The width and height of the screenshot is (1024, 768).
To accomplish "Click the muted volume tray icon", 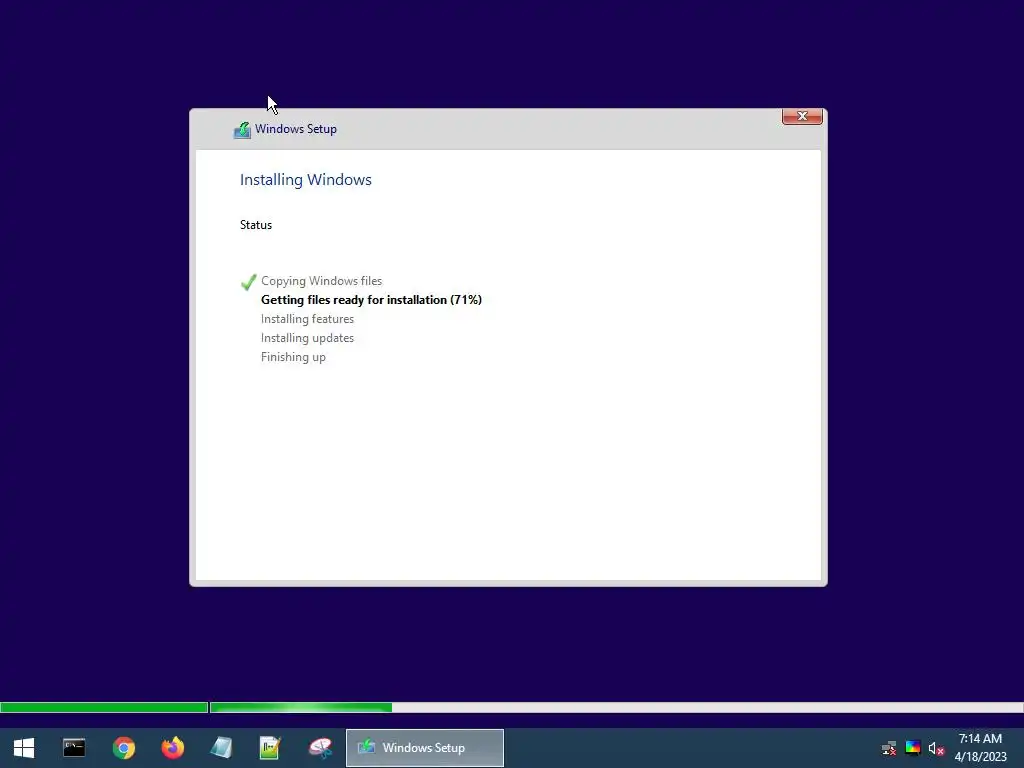I will coord(936,748).
